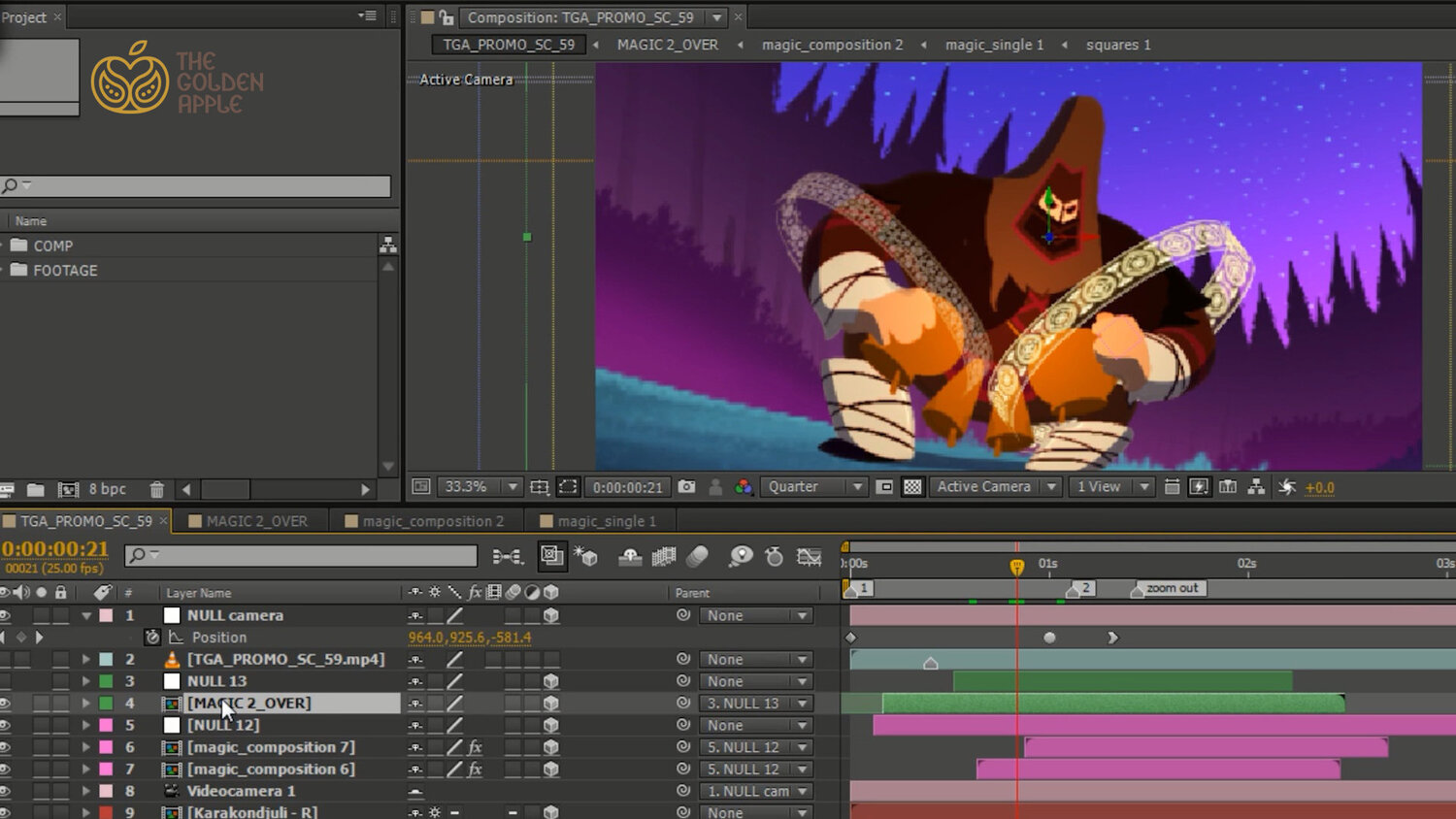This screenshot has width=1456, height=819.
Task: Hide the MAGIC 2_OVER layer
Action: 6,704
